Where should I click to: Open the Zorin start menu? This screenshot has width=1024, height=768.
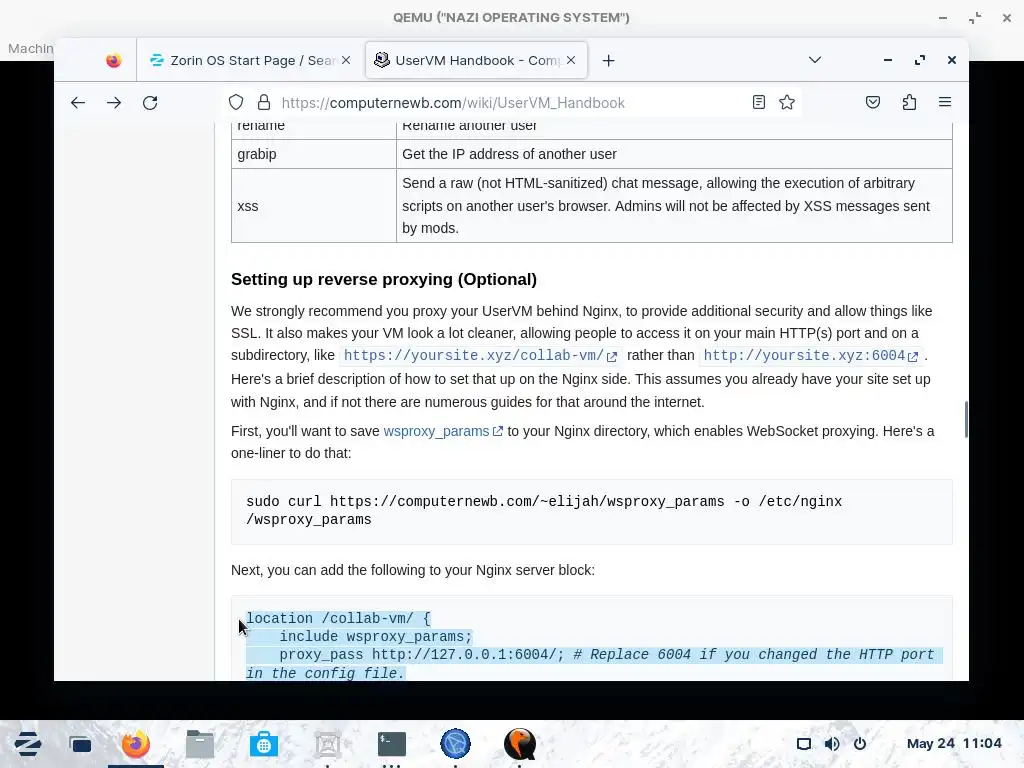click(x=27, y=744)
